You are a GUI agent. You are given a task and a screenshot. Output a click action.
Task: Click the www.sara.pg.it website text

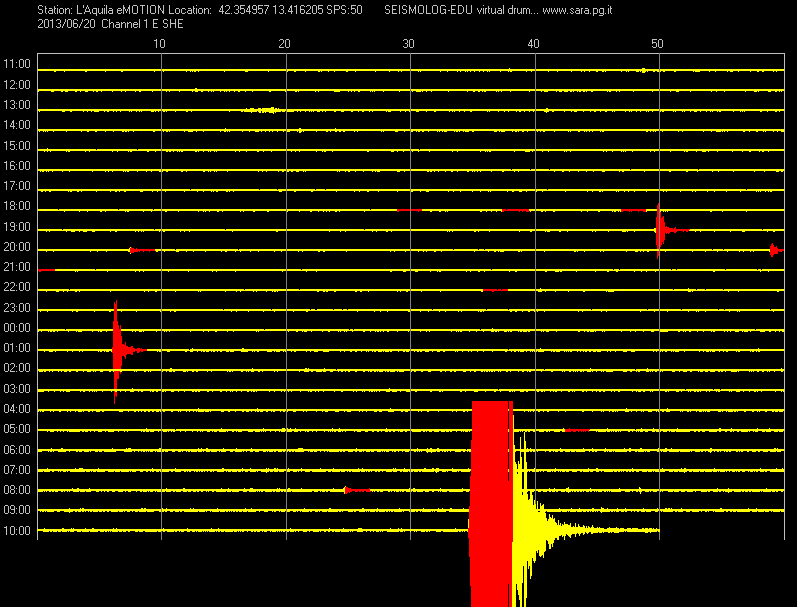click(x=577, y=10)
